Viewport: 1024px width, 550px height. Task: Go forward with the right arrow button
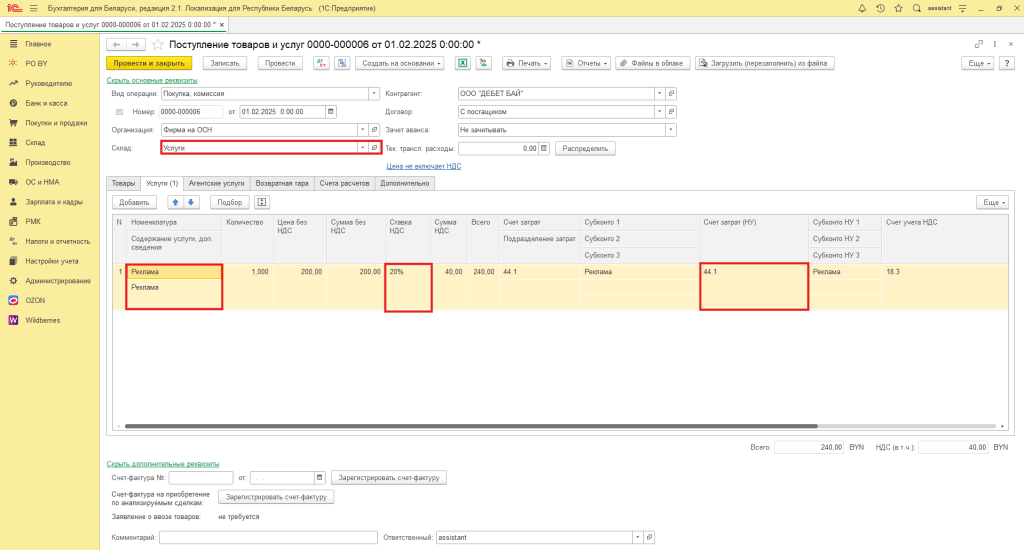135,44
